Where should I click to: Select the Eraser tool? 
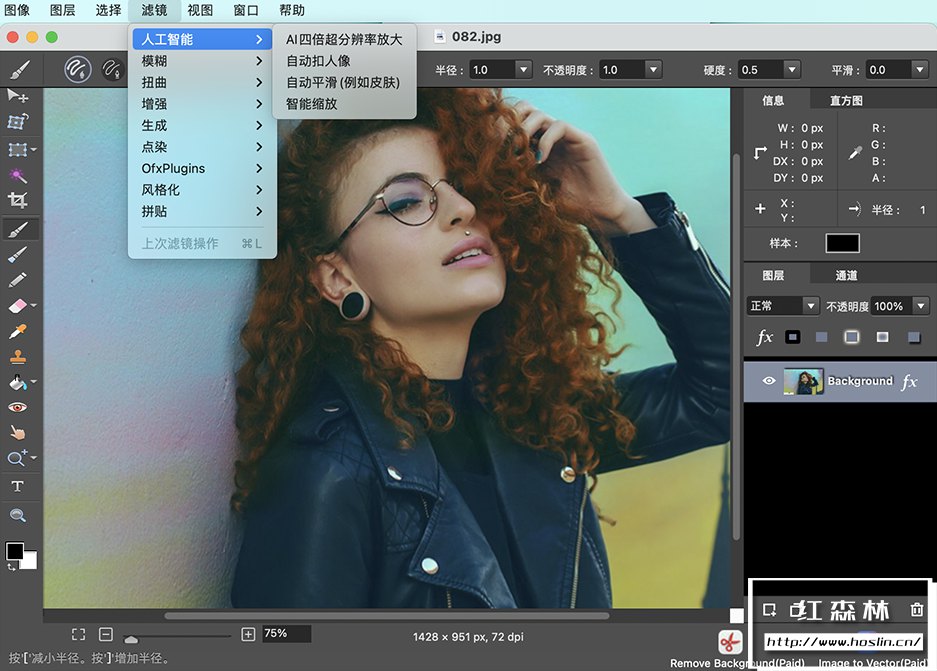coord(18,306)
